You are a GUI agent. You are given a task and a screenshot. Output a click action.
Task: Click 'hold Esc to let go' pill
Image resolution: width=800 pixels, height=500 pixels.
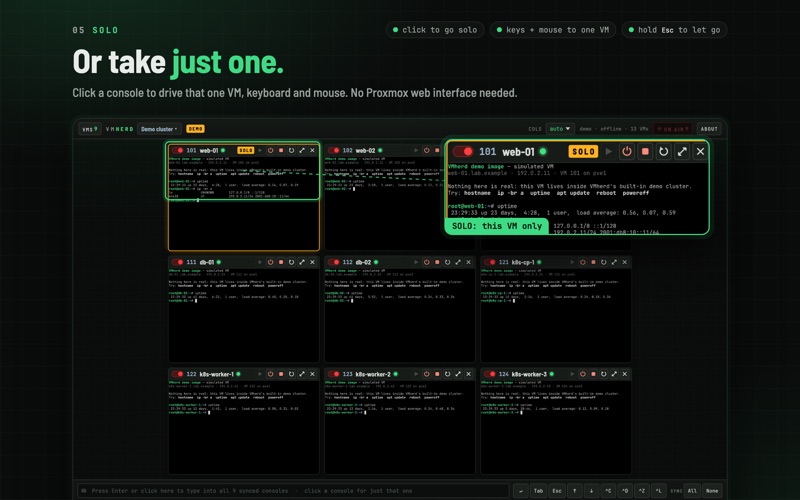coord(674,30)
